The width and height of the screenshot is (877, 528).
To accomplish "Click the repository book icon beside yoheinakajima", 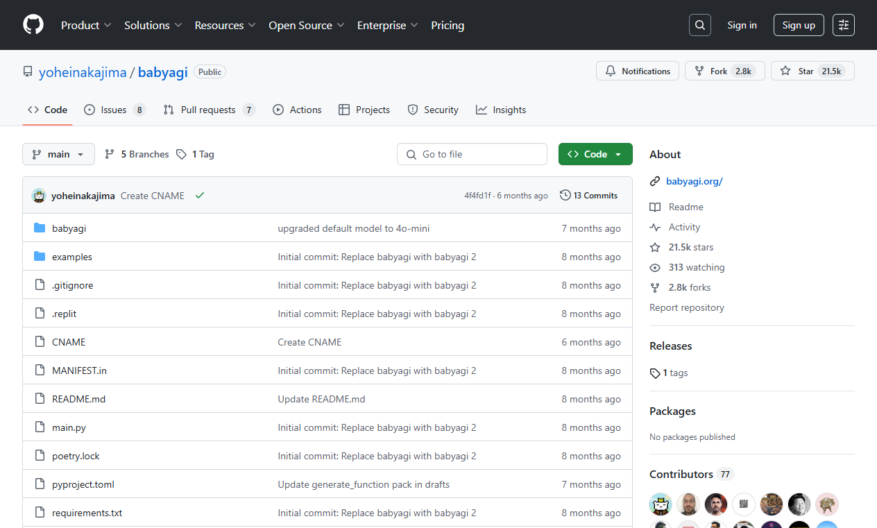I will [x=27, y=72].
